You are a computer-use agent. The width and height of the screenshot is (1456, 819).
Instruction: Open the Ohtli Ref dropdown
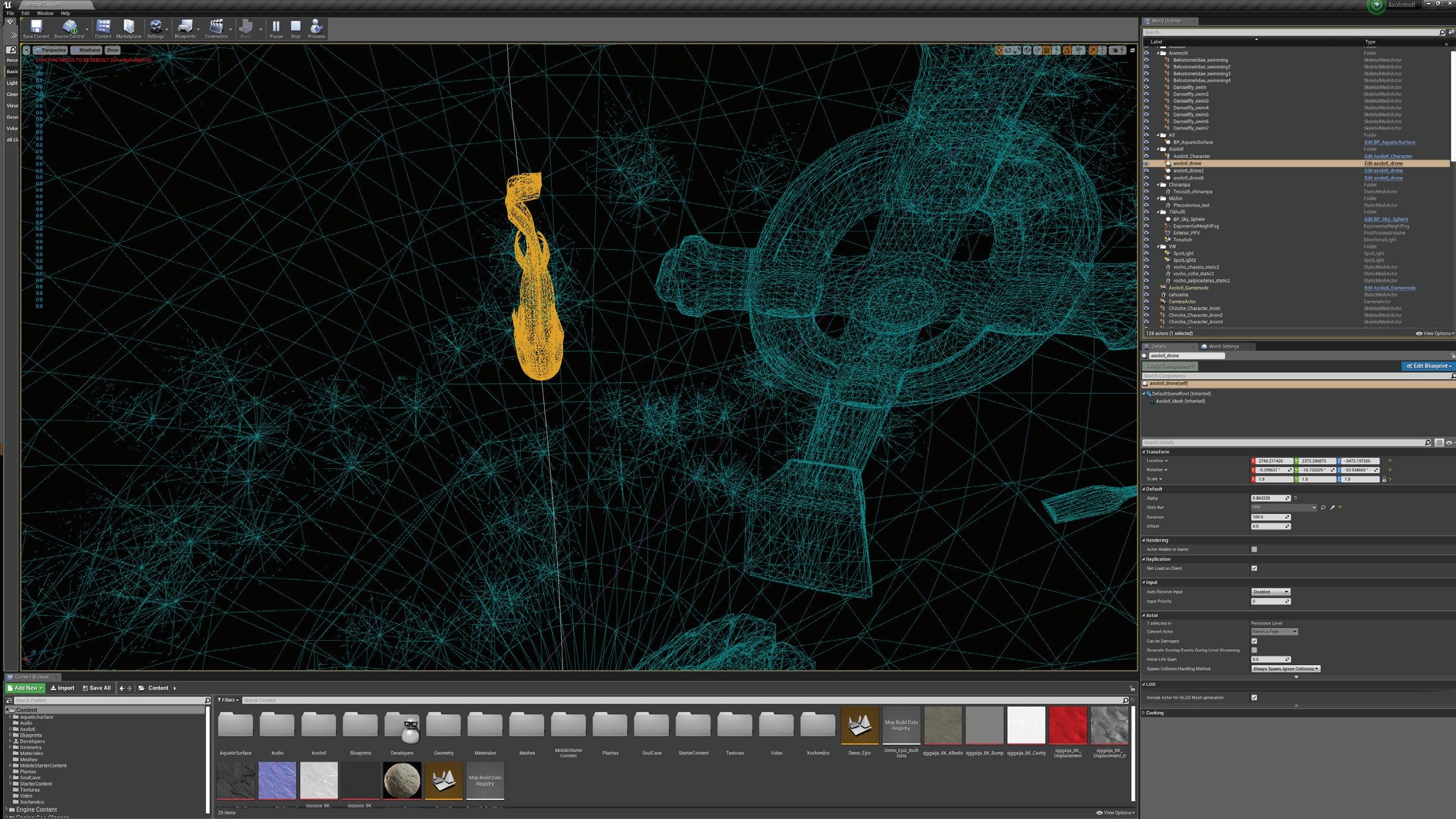(x=1284, y=508)
